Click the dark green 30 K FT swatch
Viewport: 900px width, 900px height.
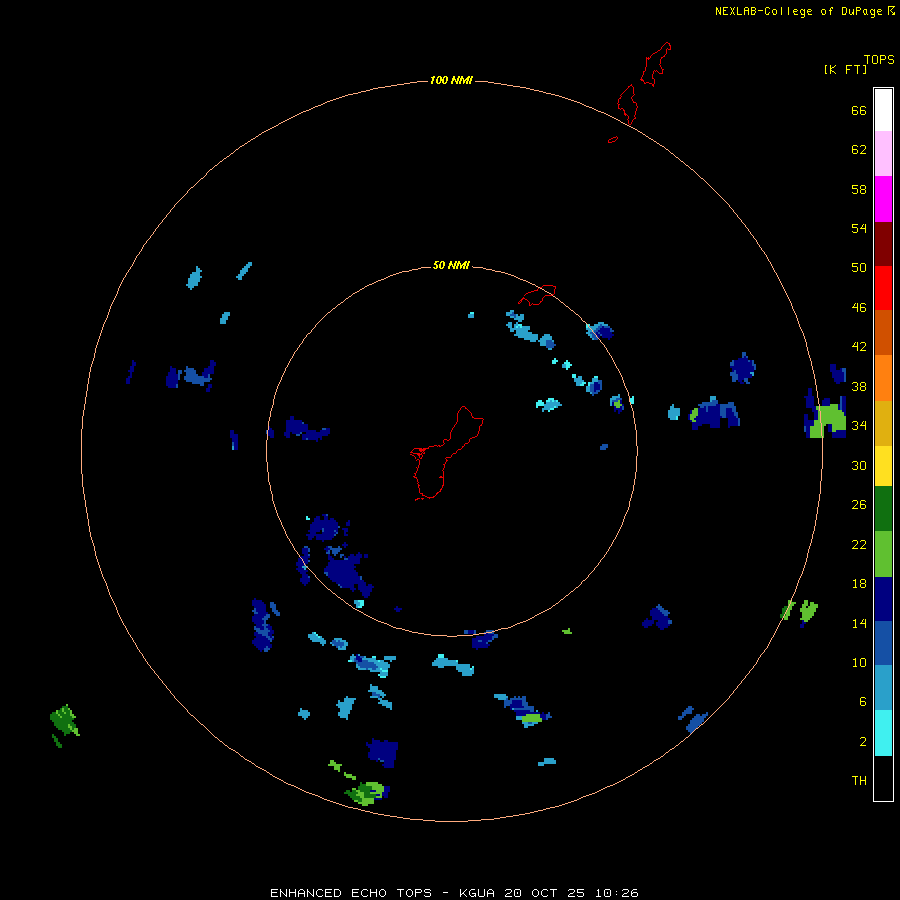[883, 509]
